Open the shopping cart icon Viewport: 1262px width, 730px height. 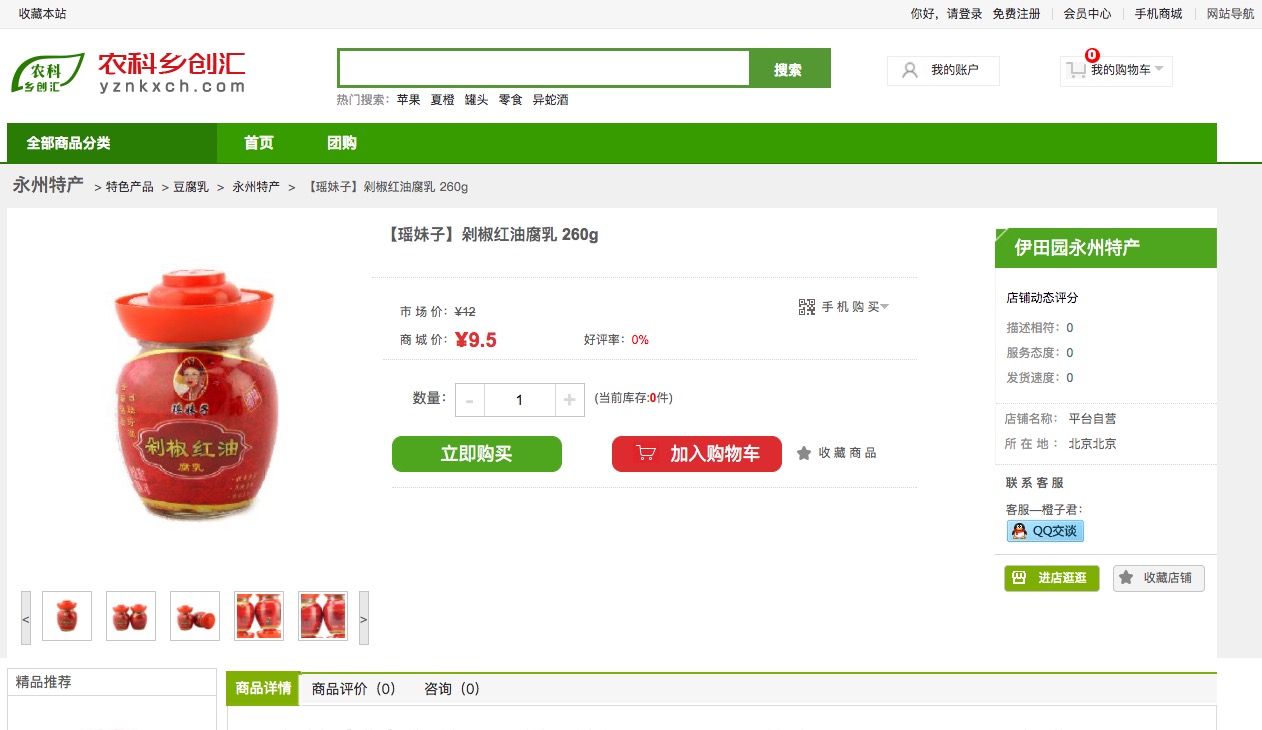pos(1076,70)
